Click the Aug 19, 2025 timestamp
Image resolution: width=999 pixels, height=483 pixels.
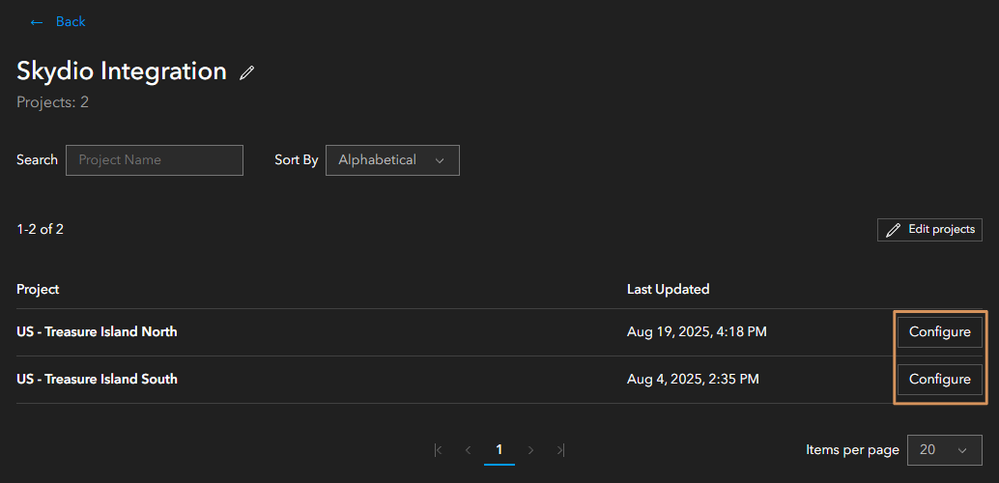point(697,332)
